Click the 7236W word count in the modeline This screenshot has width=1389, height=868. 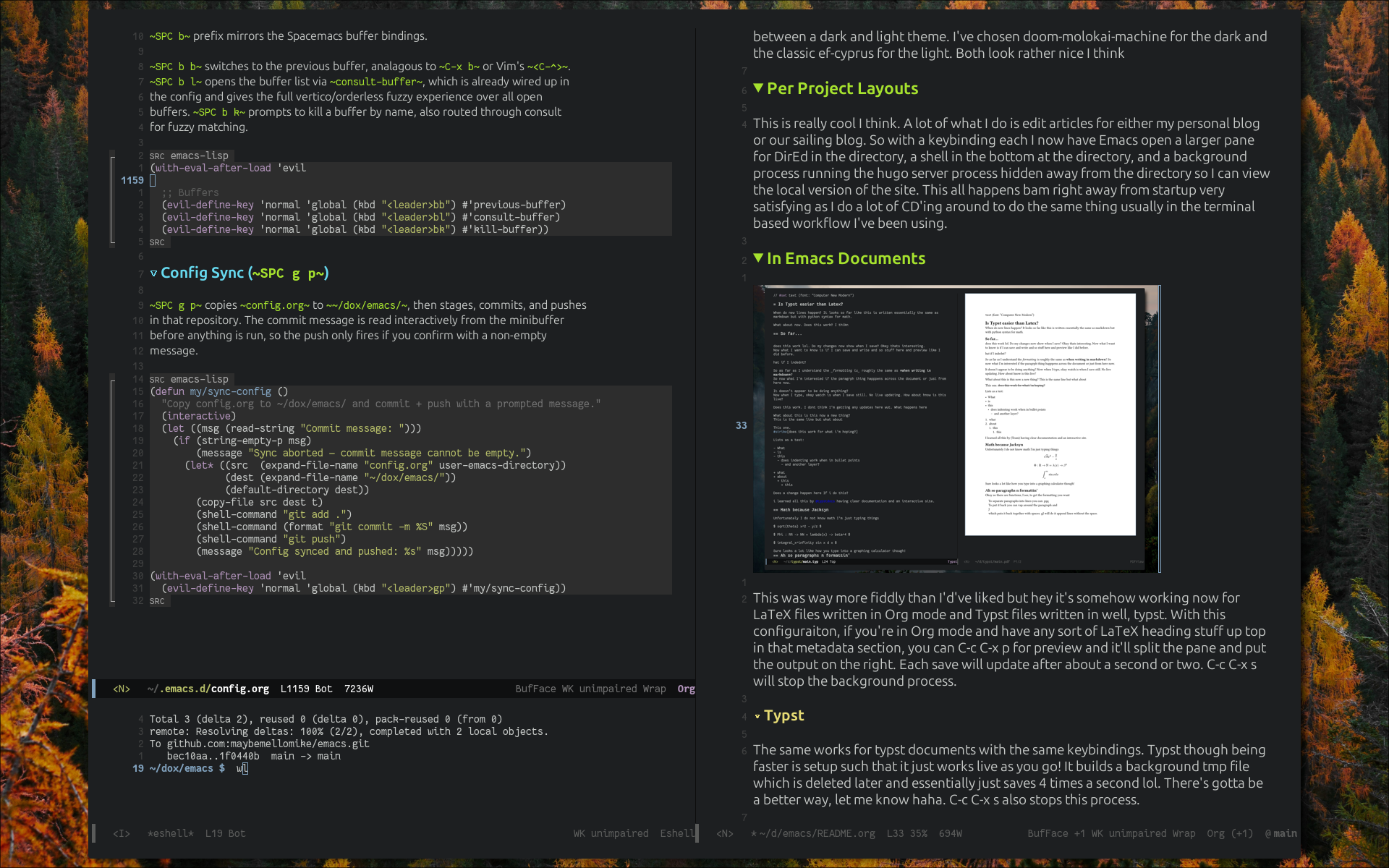click(x=360, y=689)
